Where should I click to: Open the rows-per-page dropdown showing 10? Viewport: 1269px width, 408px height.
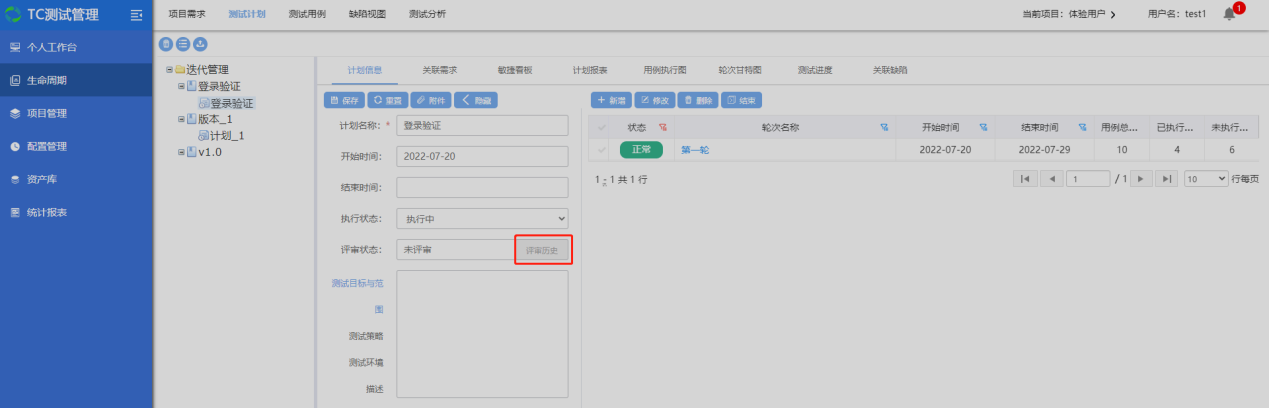pos(1206,178)
